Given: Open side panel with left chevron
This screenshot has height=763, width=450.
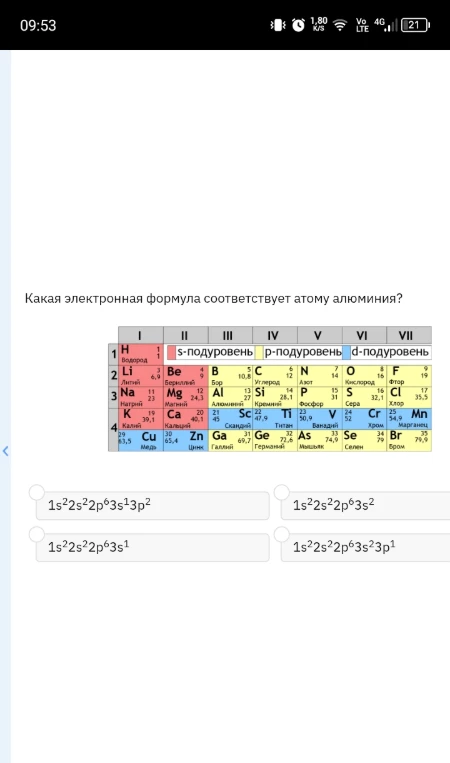Looking at the screenshot, I should [5, 451].
